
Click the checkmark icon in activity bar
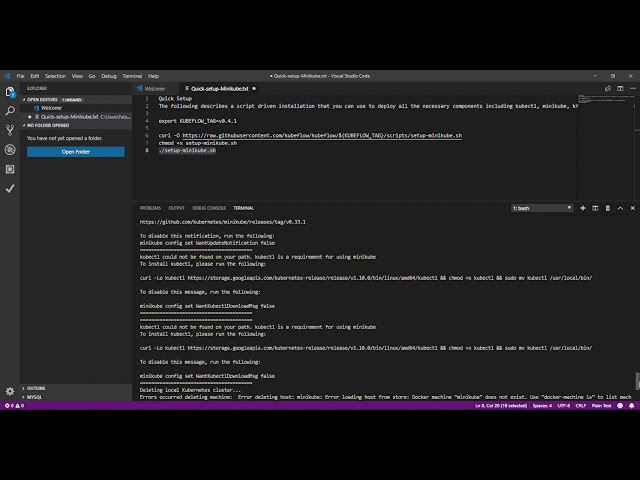tap(10, 188)
